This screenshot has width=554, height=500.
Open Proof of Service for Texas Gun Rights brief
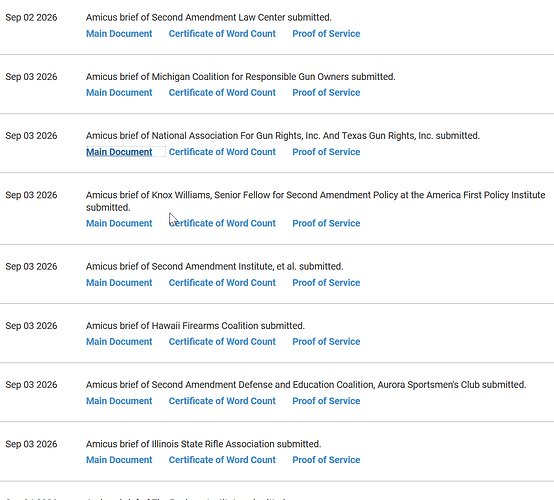[326, 152]
